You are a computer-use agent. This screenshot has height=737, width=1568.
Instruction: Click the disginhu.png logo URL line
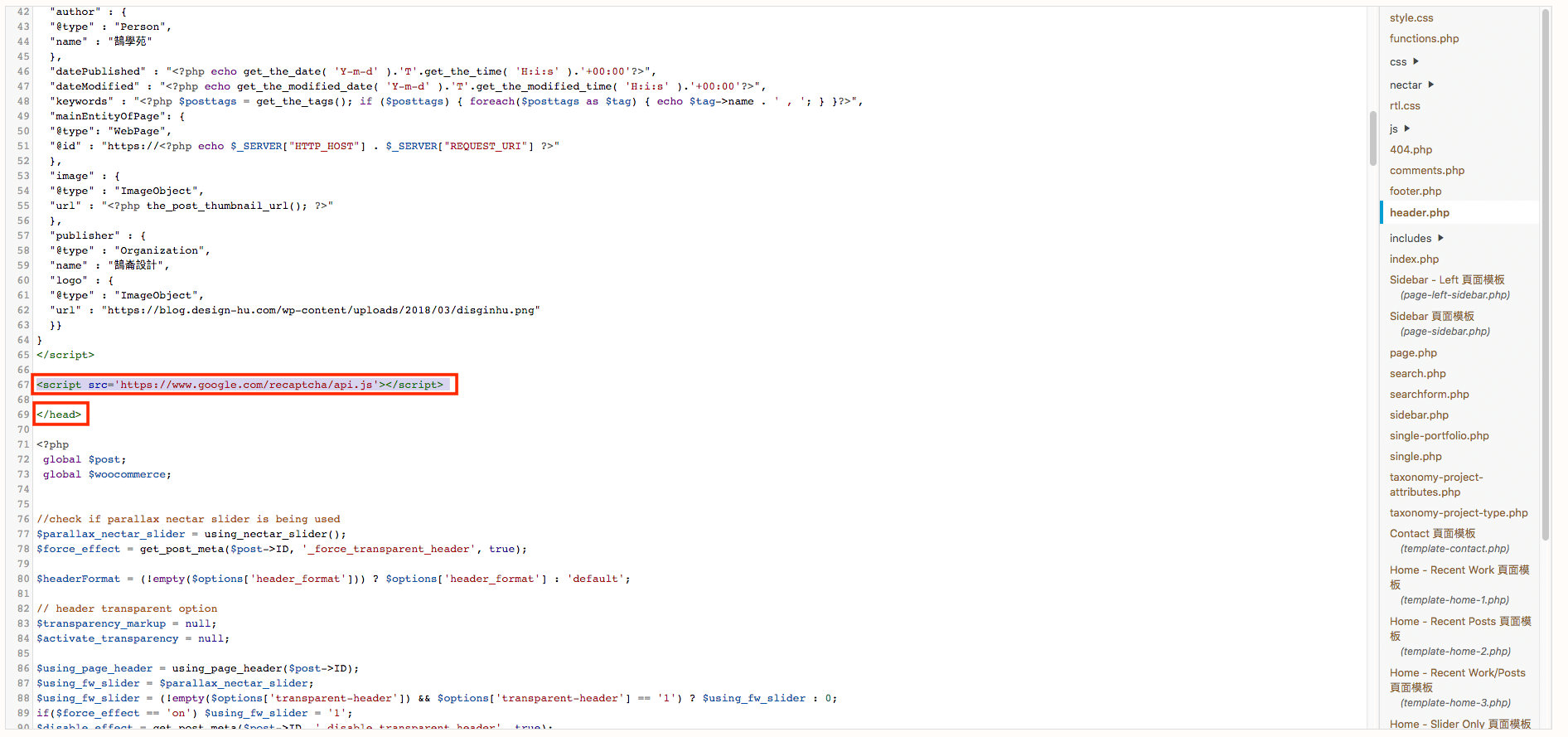click(x=295, y=310)
